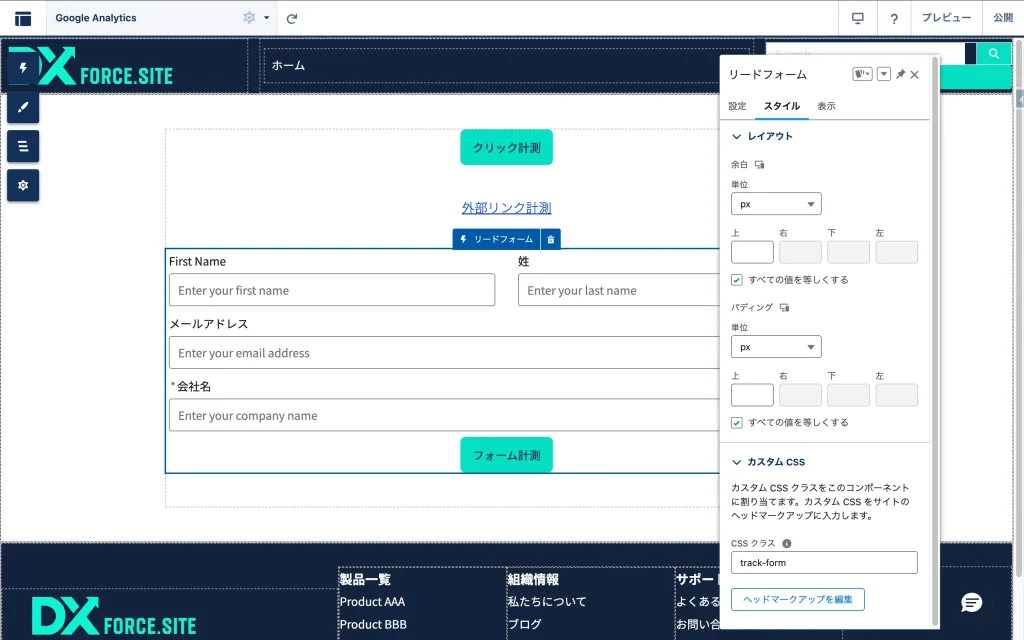Uncheck すべての値を等しくする under 余白
1024x640 pixels.
tap(737, 280)
